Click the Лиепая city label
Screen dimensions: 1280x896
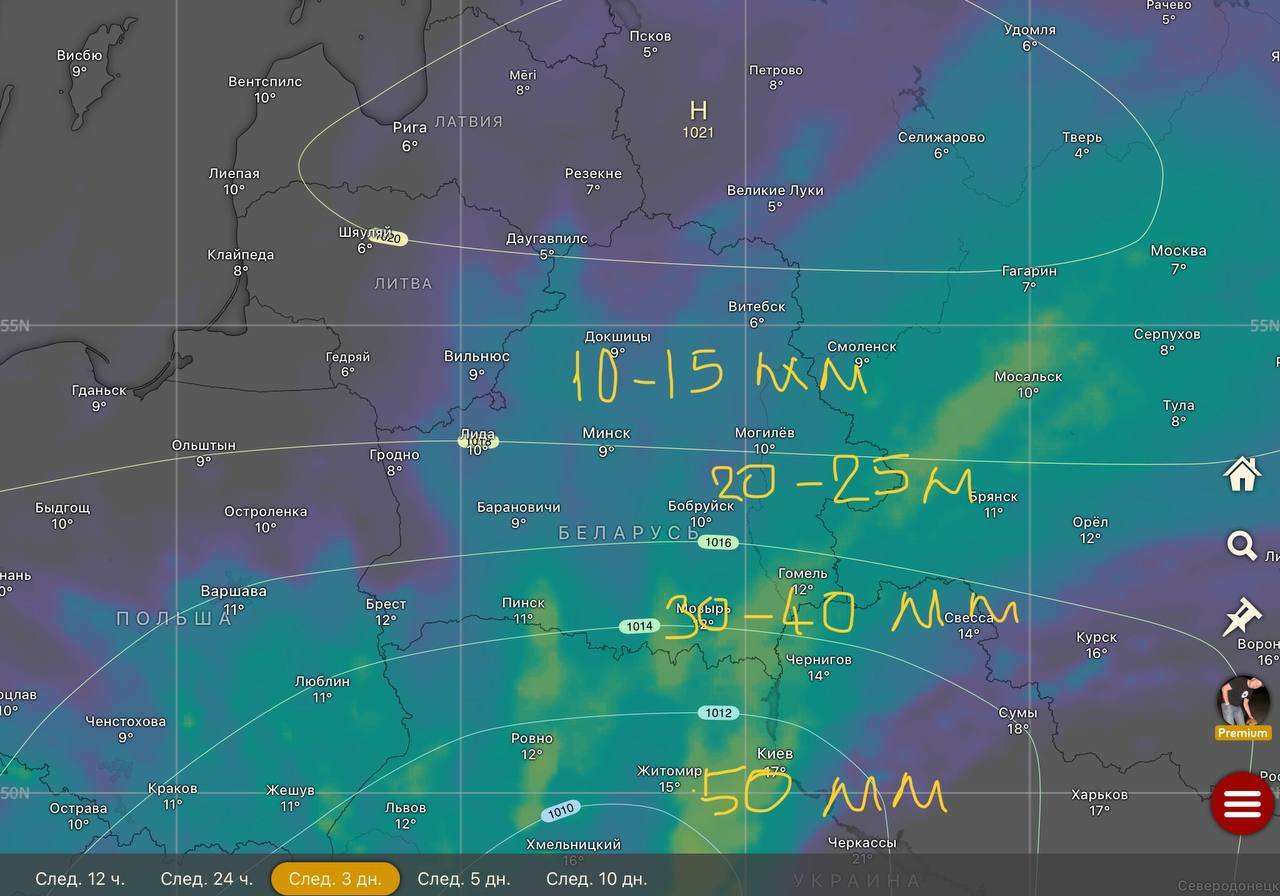pos(234,173)
